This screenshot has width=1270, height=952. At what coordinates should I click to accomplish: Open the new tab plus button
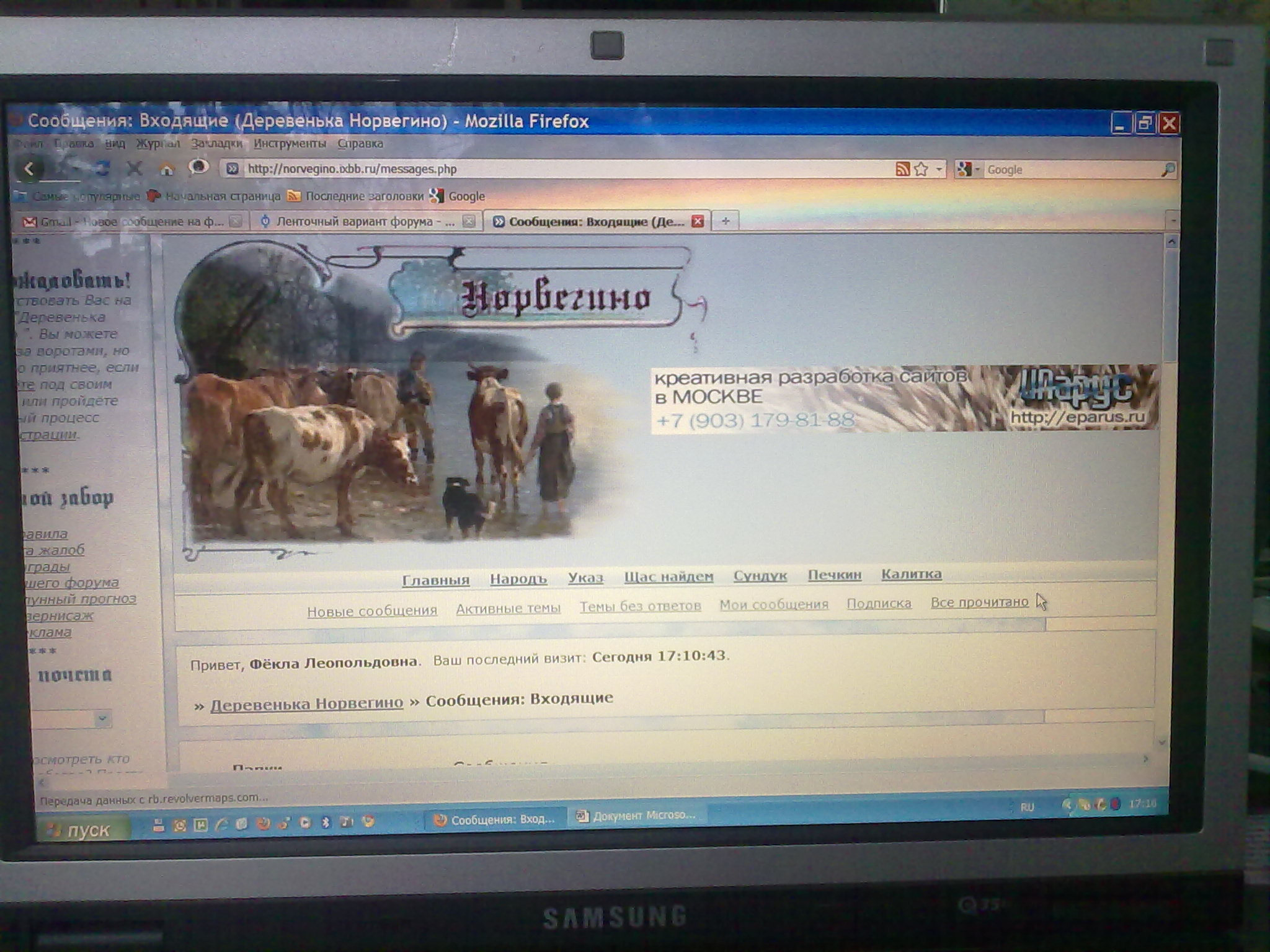coord(726,221)
